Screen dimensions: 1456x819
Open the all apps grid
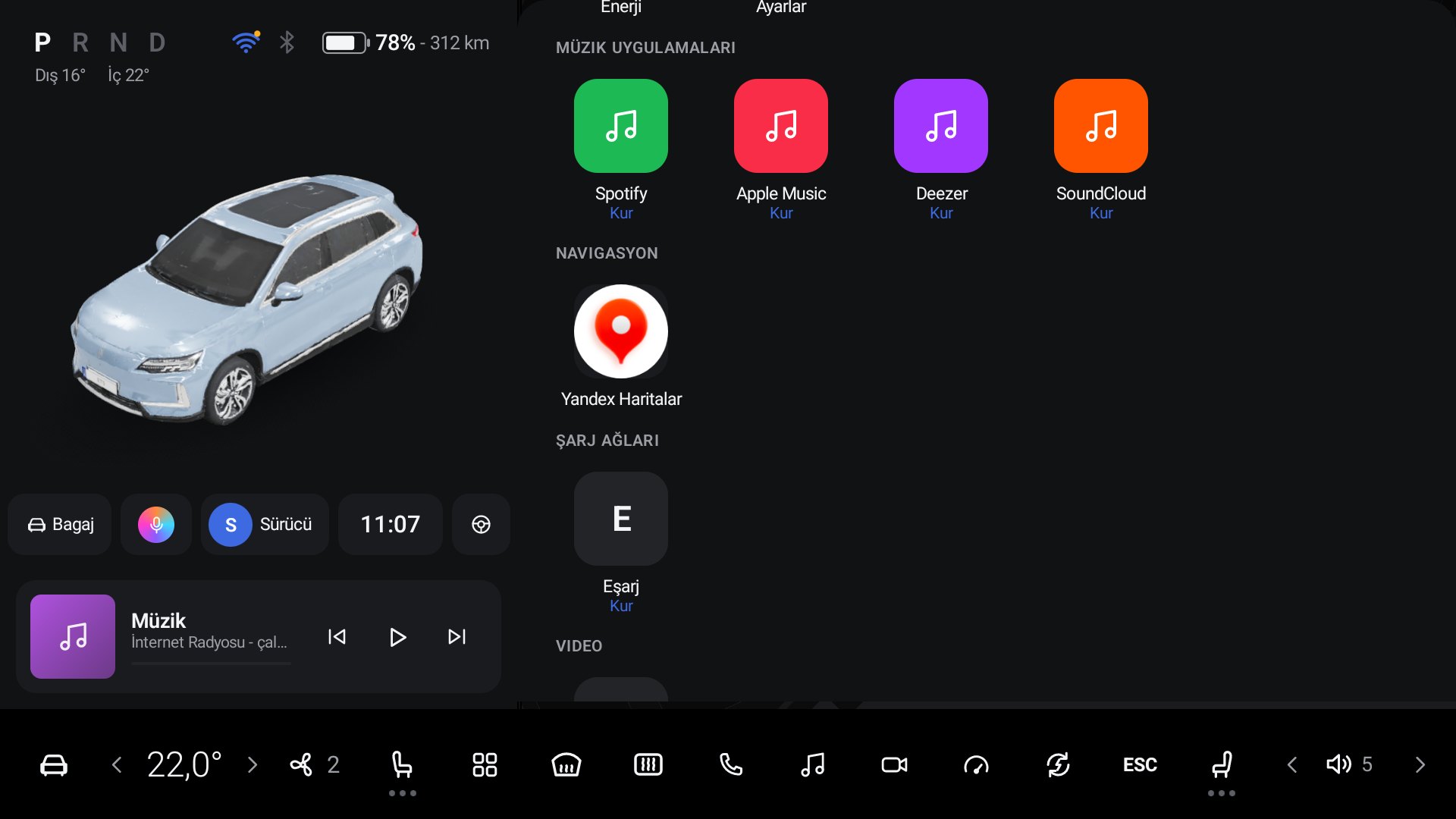[x=485, y=764]
